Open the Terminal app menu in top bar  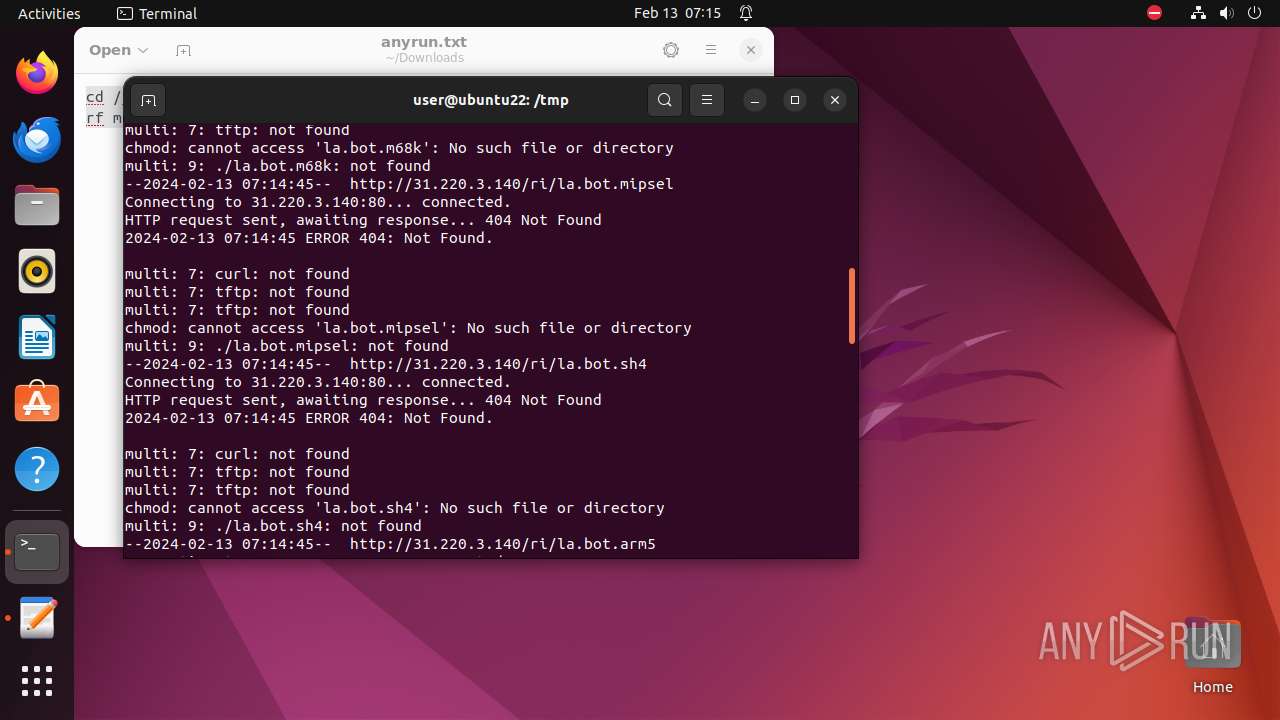tap(157, 13)
